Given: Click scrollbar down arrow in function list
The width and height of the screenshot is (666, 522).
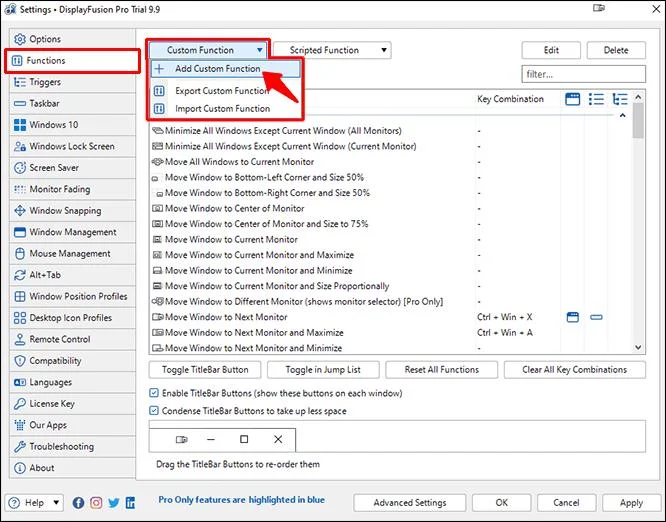Looking at the screenshot, I should [638, 347].
